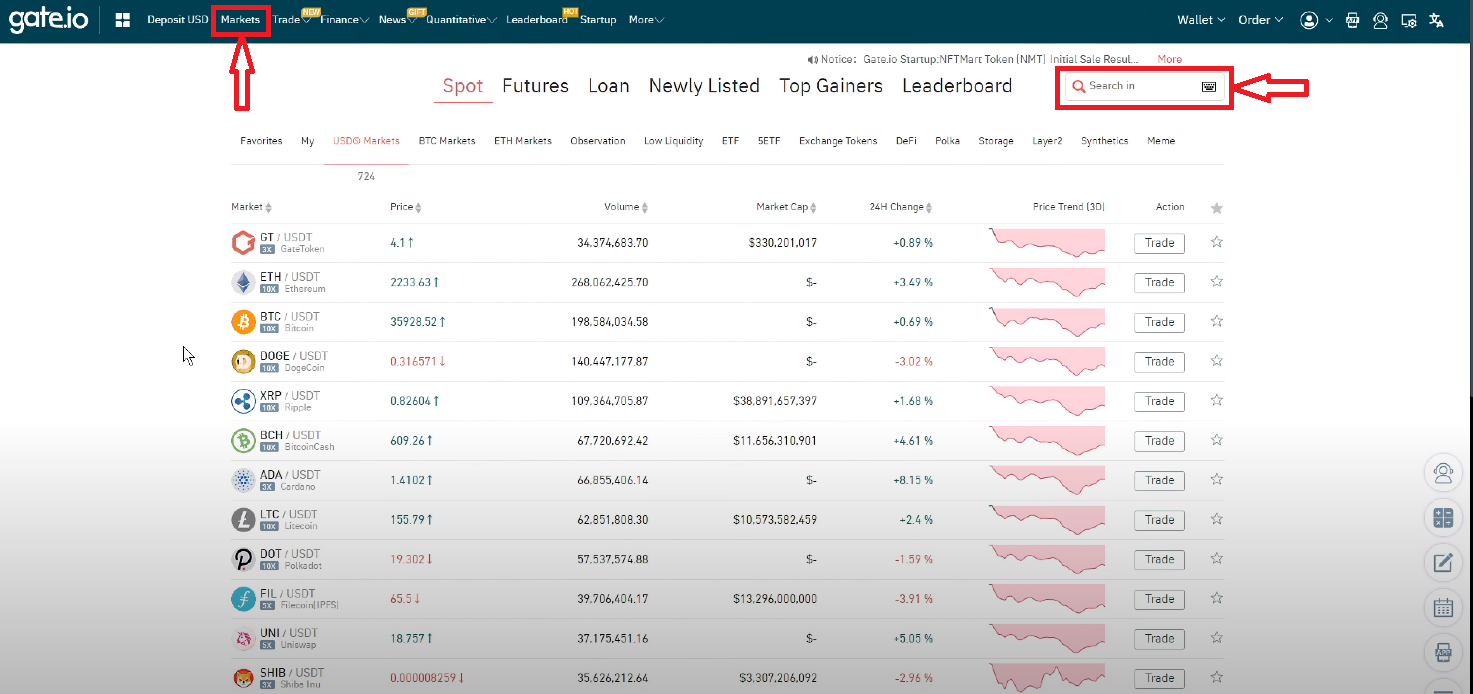
Task: Open Deposit USD in the header
Action: (x=177, y=20)
